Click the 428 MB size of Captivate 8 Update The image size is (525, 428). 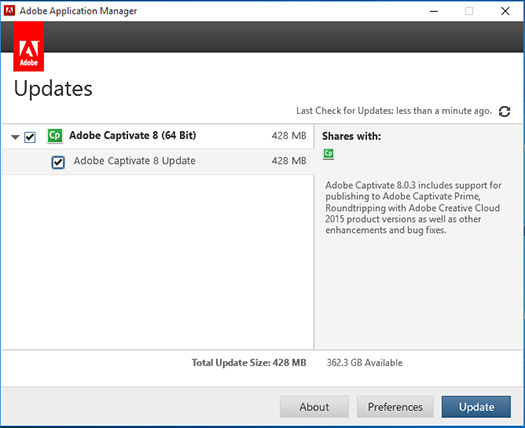click(289, 161)
